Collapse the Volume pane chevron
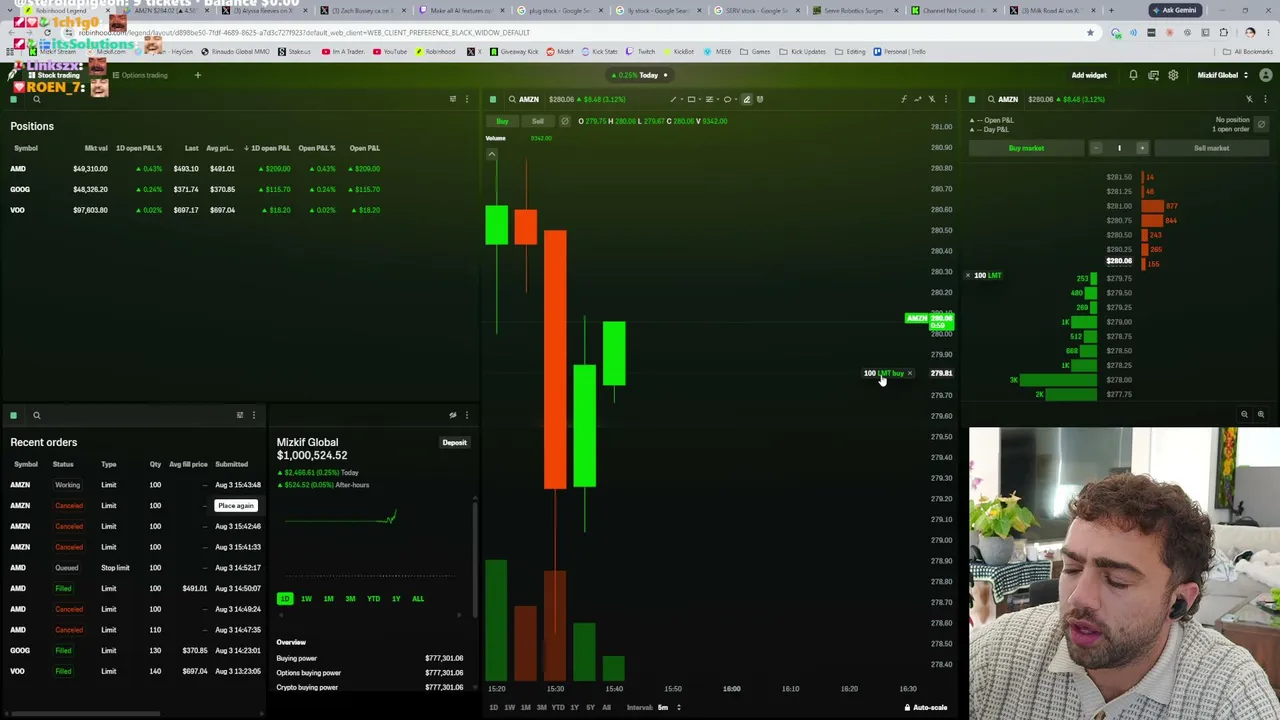1280x720 pixels. pyautogui.click(x=491, y=154)
